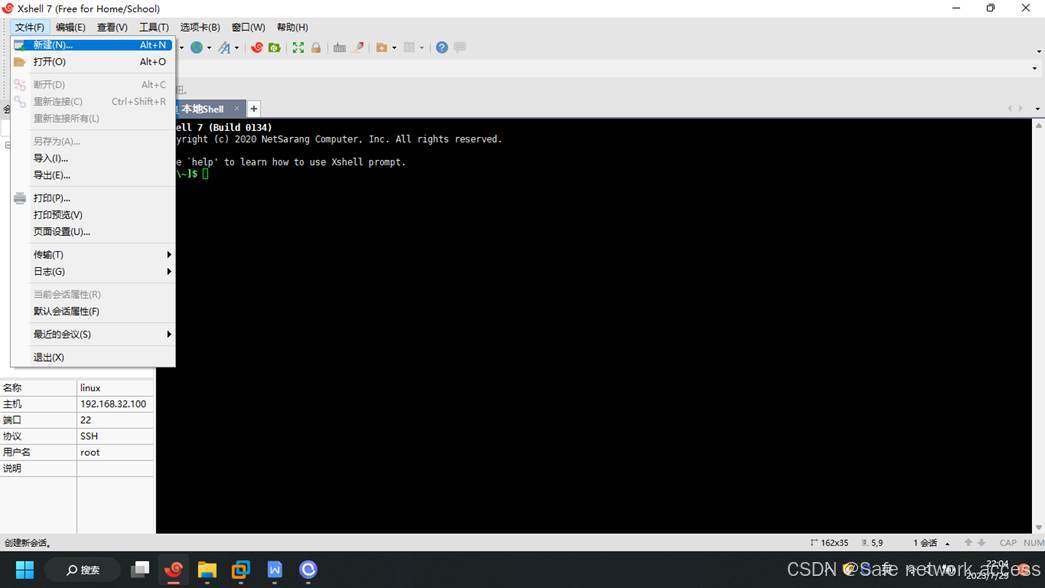This screenshot has height=588, width=1045.
Task: Open Xftp green folder transfer icon
Action: 274,47
